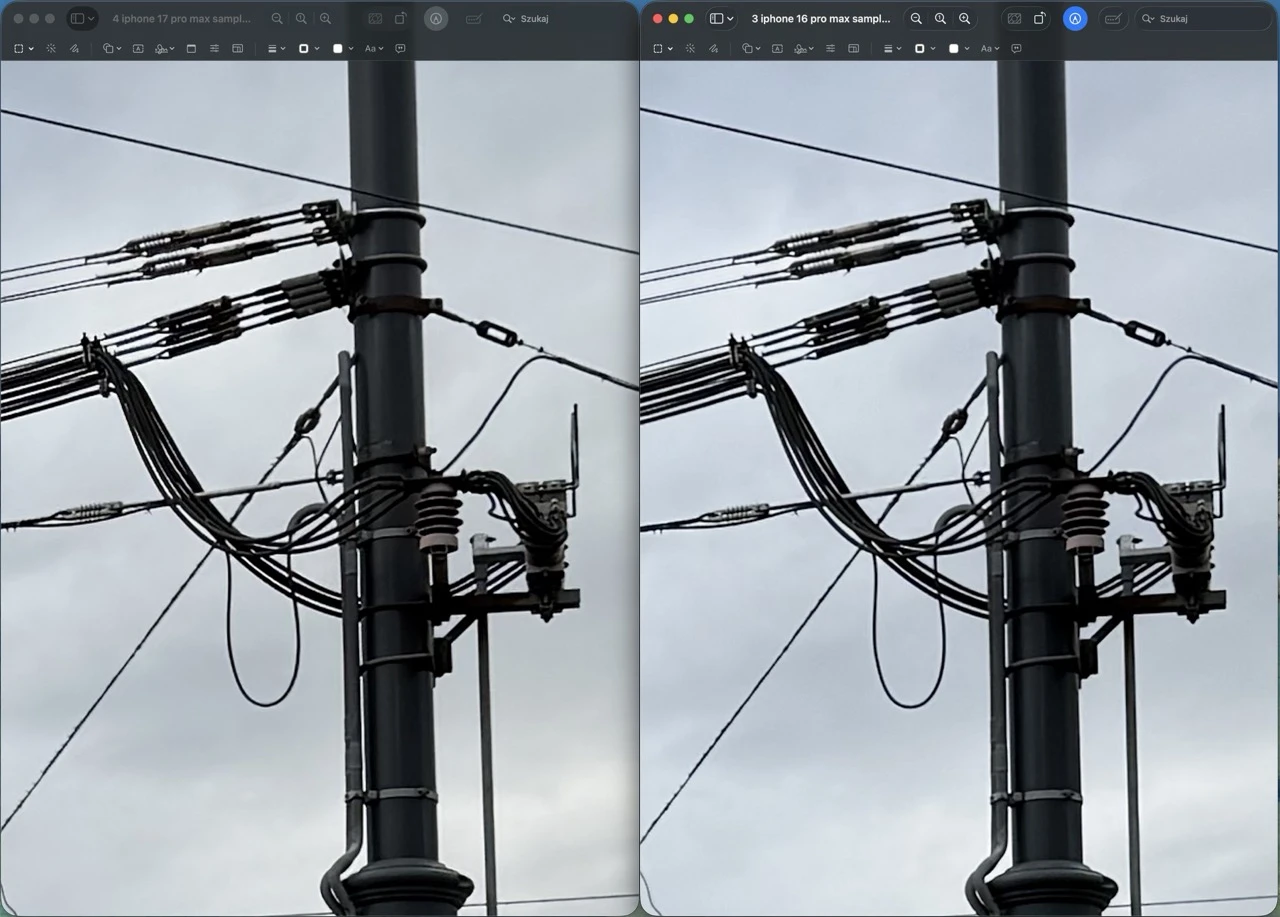Screen dimensions: 1280x917
Task: Open fill color picker in iPhone 16 window
Action: coord(957,48)
